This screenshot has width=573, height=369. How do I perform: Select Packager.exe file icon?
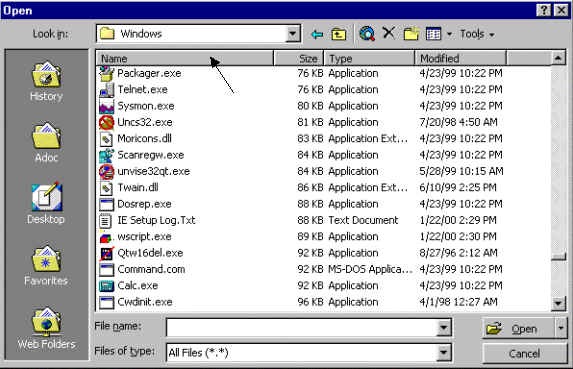(106, 73)
